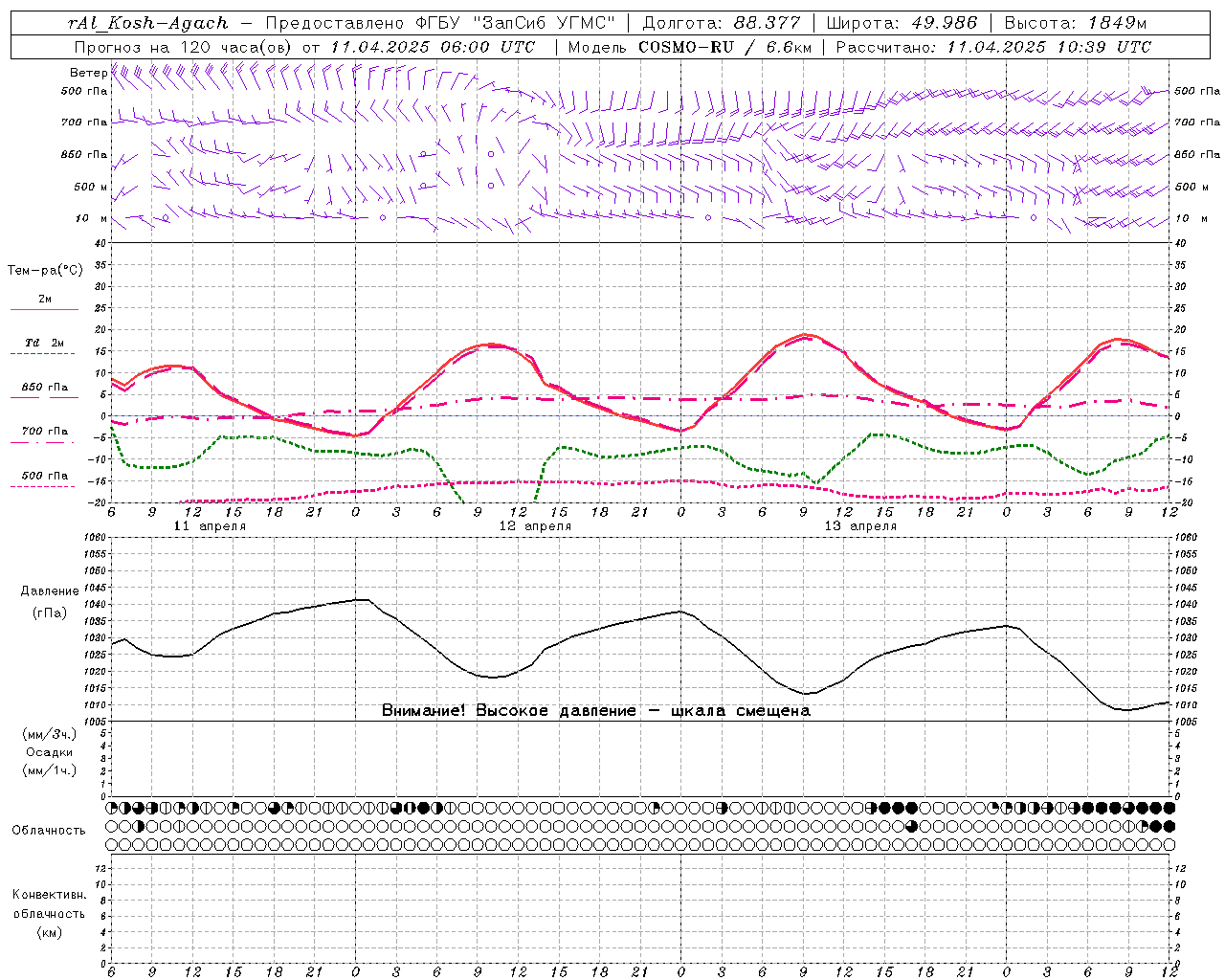Click the 12 апреля date label
Viewport: 1225px width, 980px height.
535,526
